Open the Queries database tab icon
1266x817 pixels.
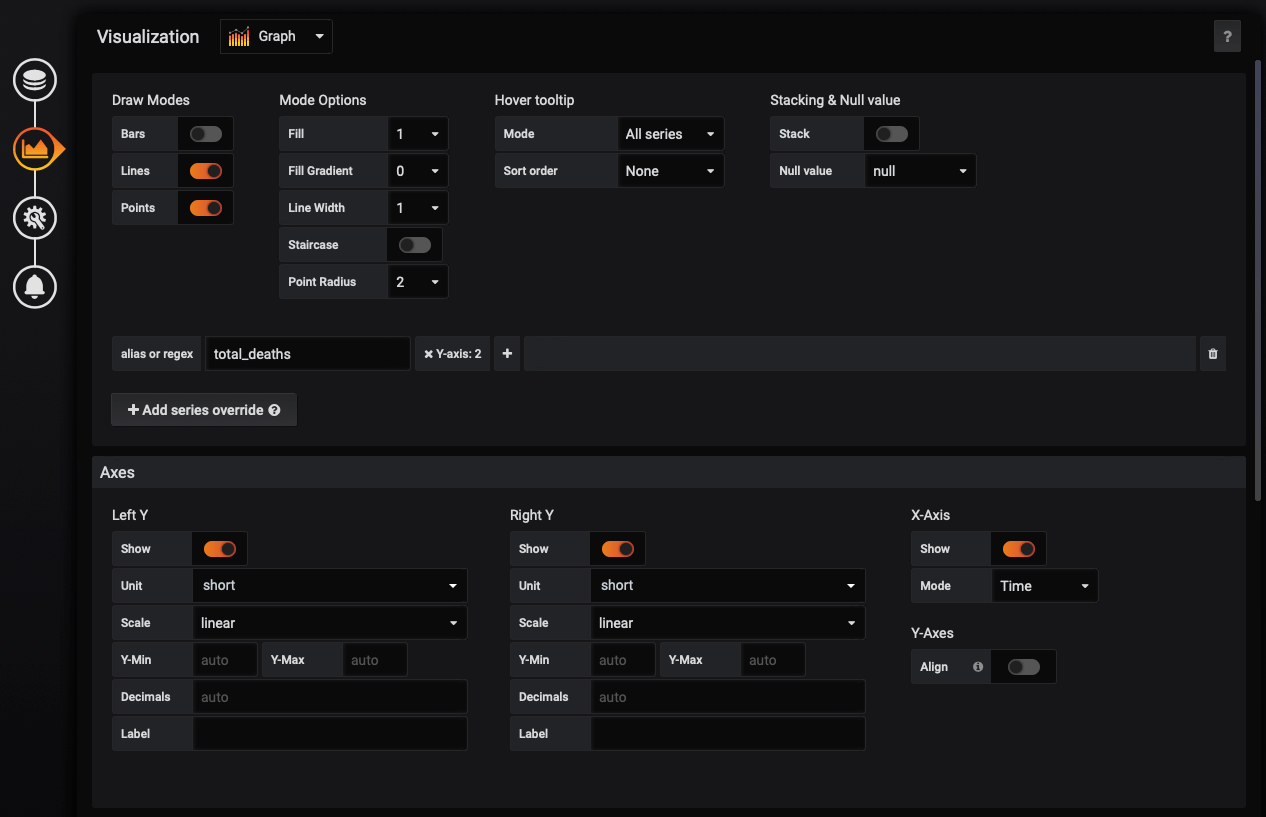35,80
